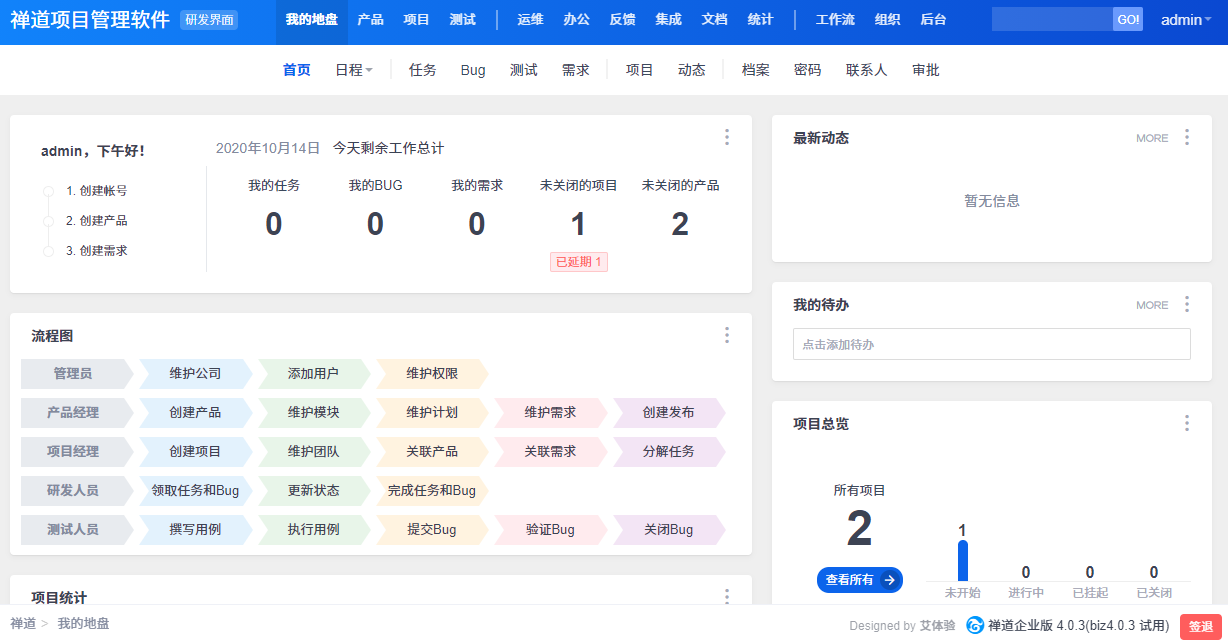Click the 维护权限 flowchart step
This screenshot has height=643, width=1228.
432,373
